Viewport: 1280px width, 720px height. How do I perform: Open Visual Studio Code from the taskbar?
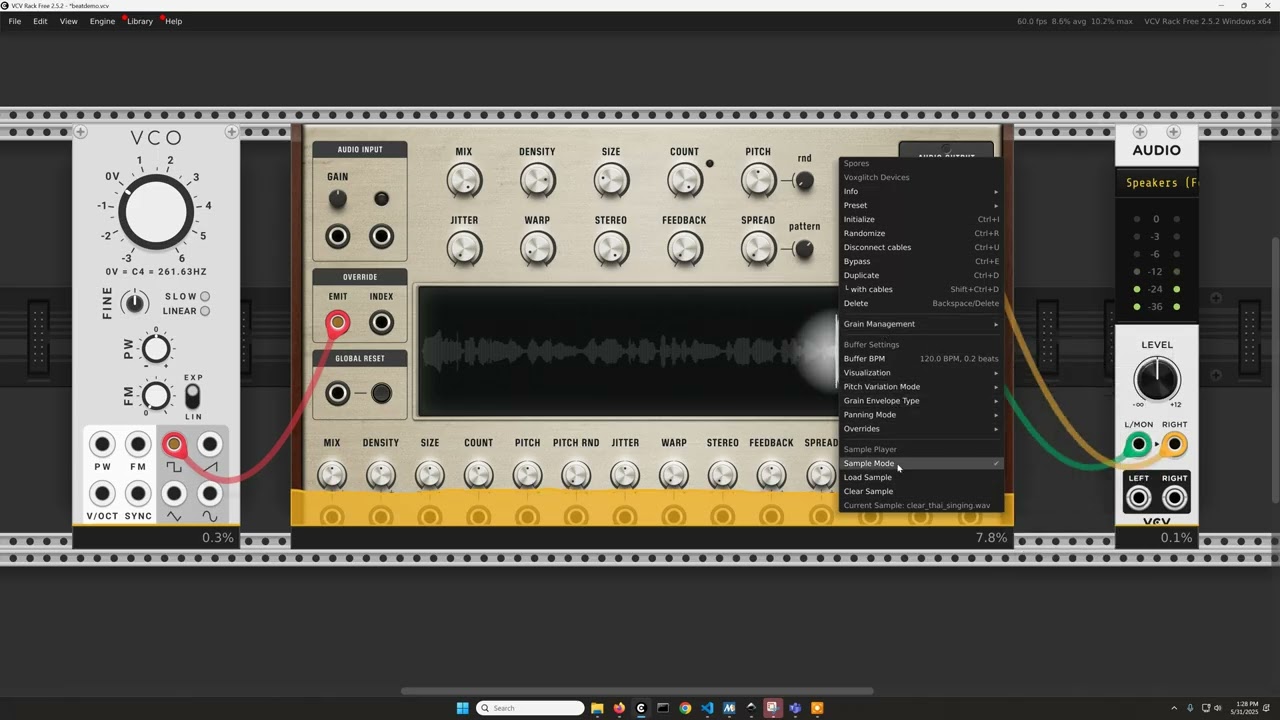pos(707,708)
